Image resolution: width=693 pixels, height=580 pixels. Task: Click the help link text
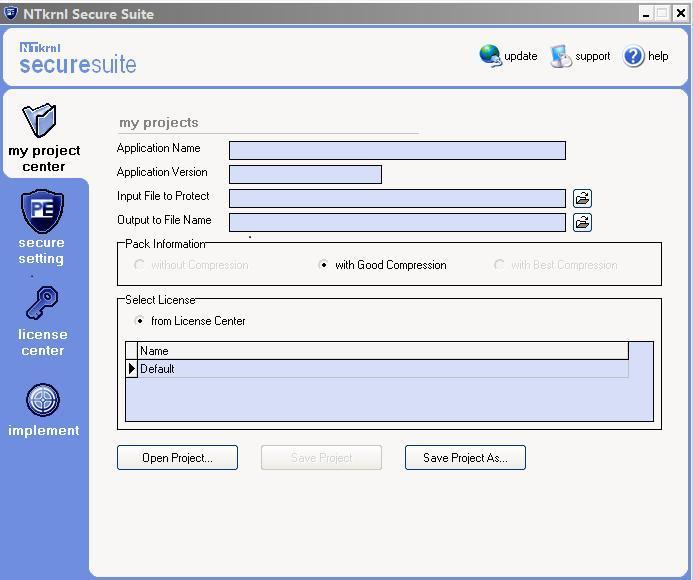[x=658, y=56]
